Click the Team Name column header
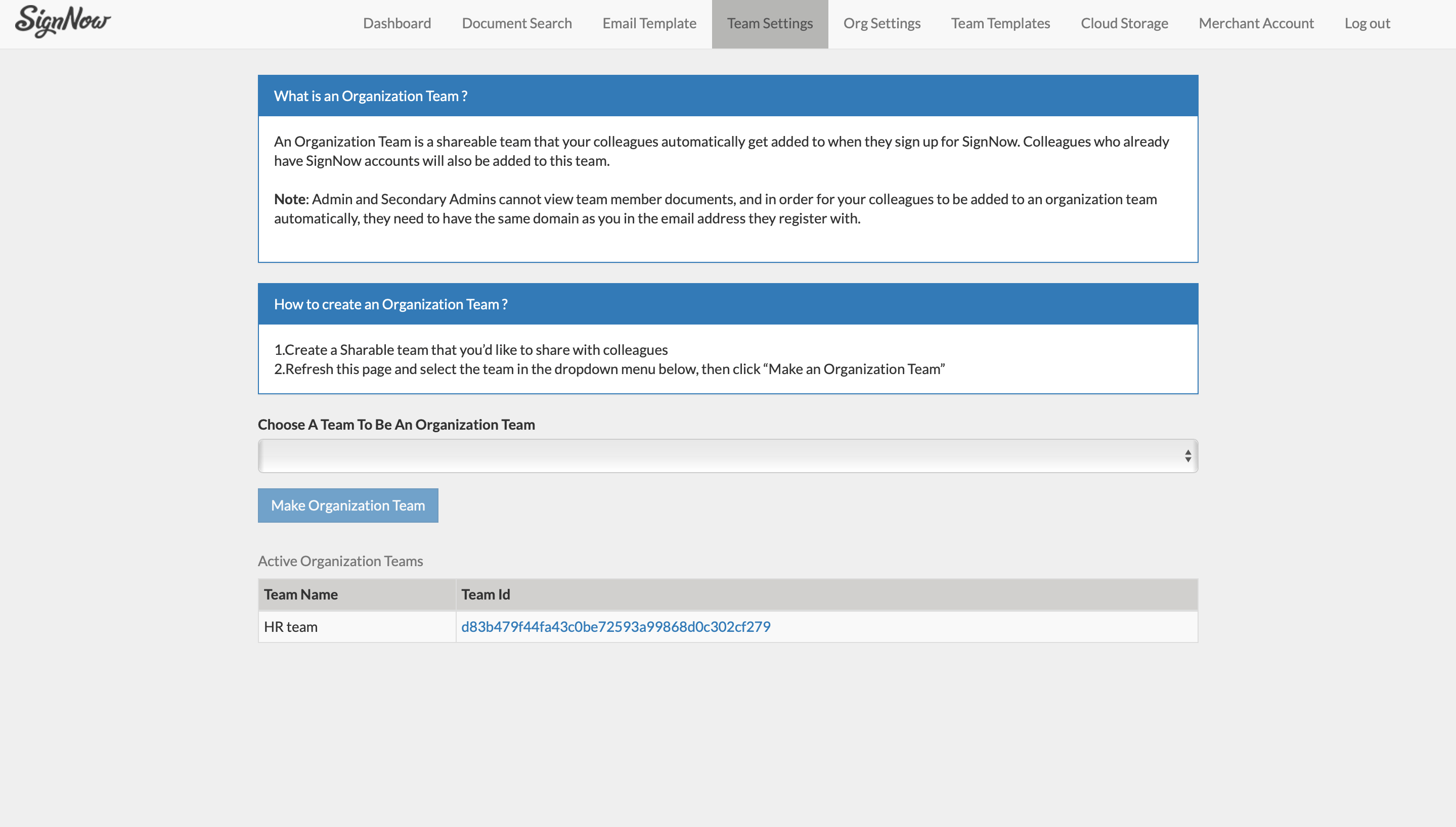The width and height of the screenshot is (1456, 827). (300, 594)
